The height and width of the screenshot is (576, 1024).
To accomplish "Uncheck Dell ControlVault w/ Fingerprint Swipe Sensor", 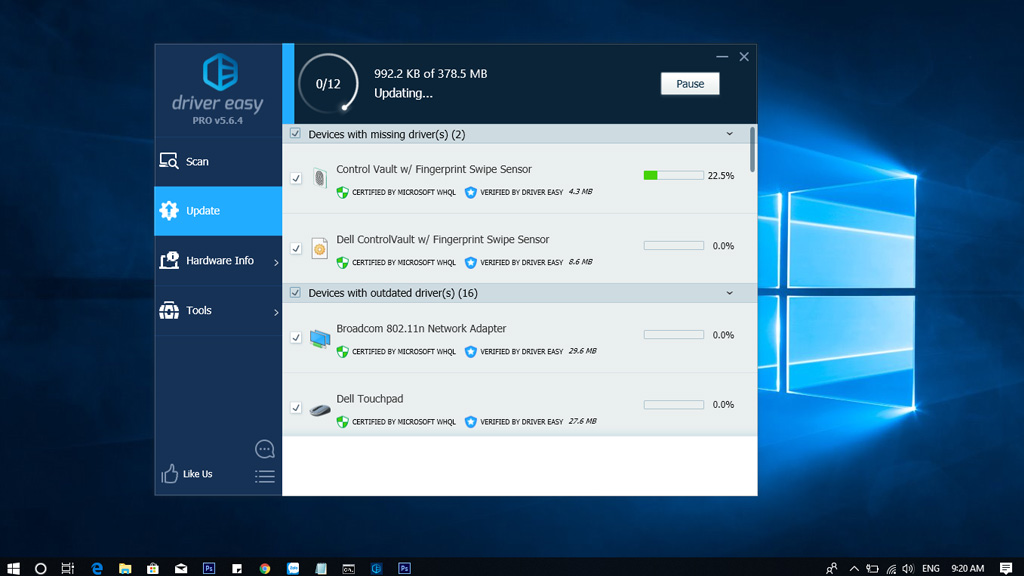I will tap(296, 248).
